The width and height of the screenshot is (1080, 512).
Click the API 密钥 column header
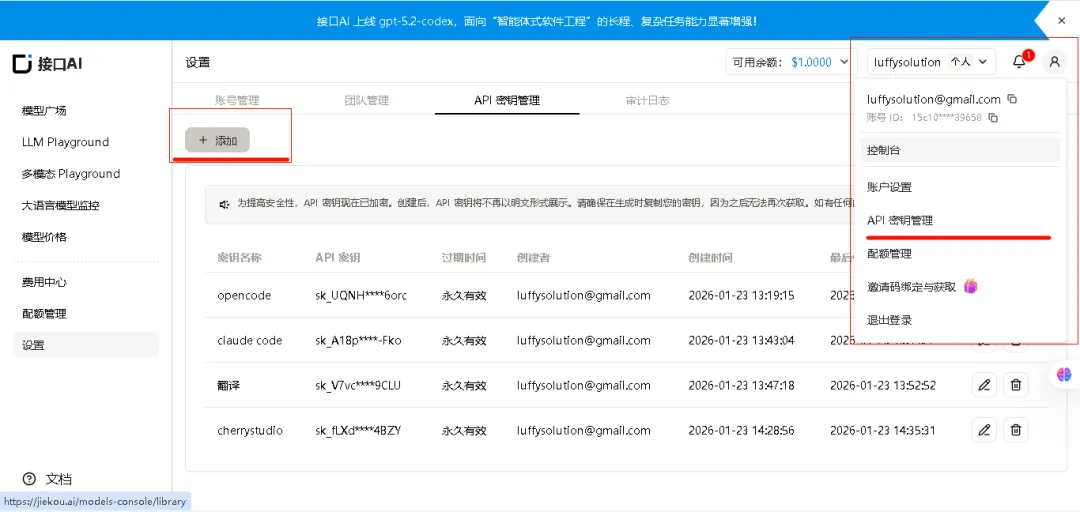click(x=338, y=258)
